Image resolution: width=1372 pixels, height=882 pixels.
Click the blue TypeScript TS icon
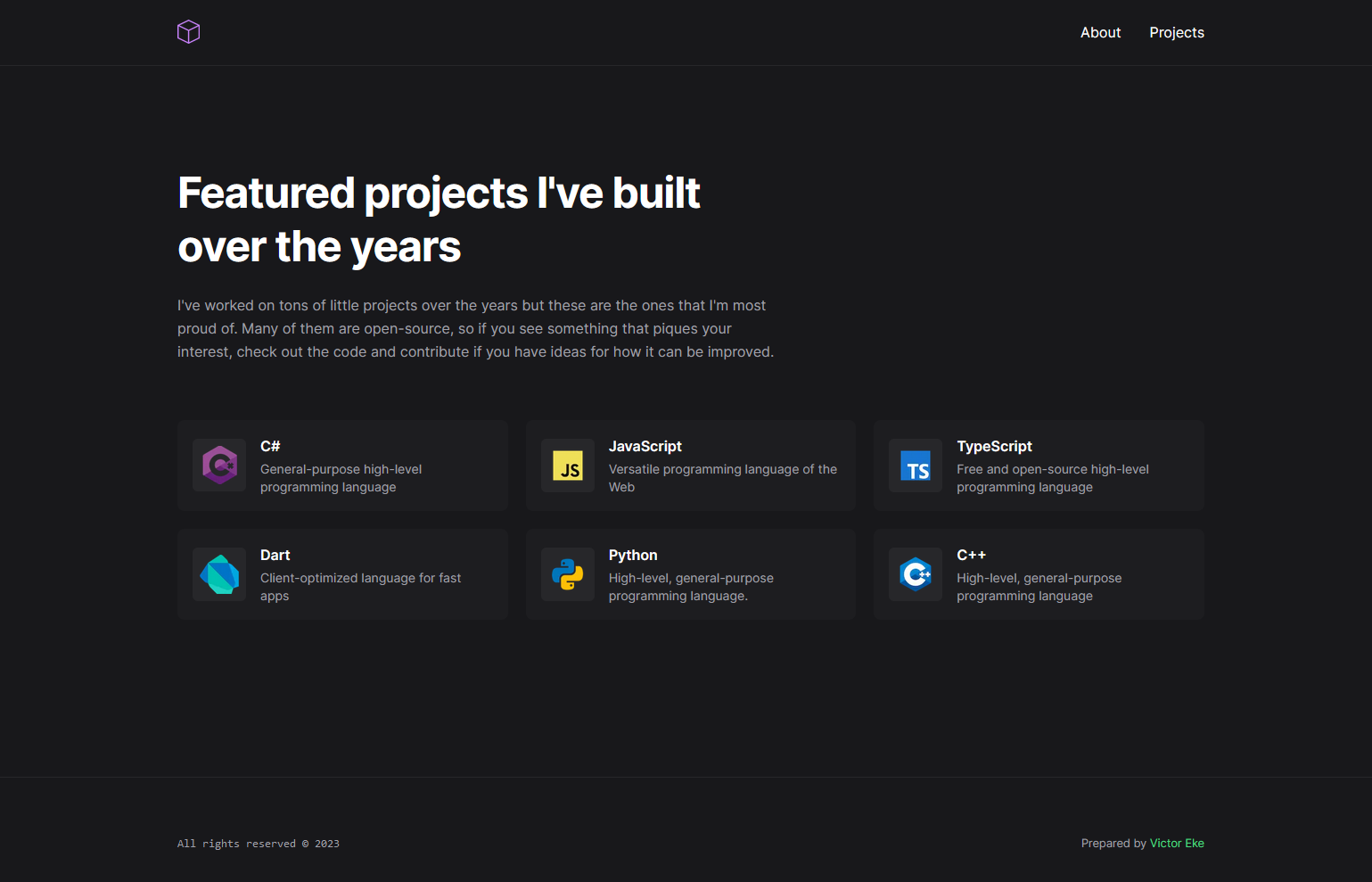(x=916, y=466)
